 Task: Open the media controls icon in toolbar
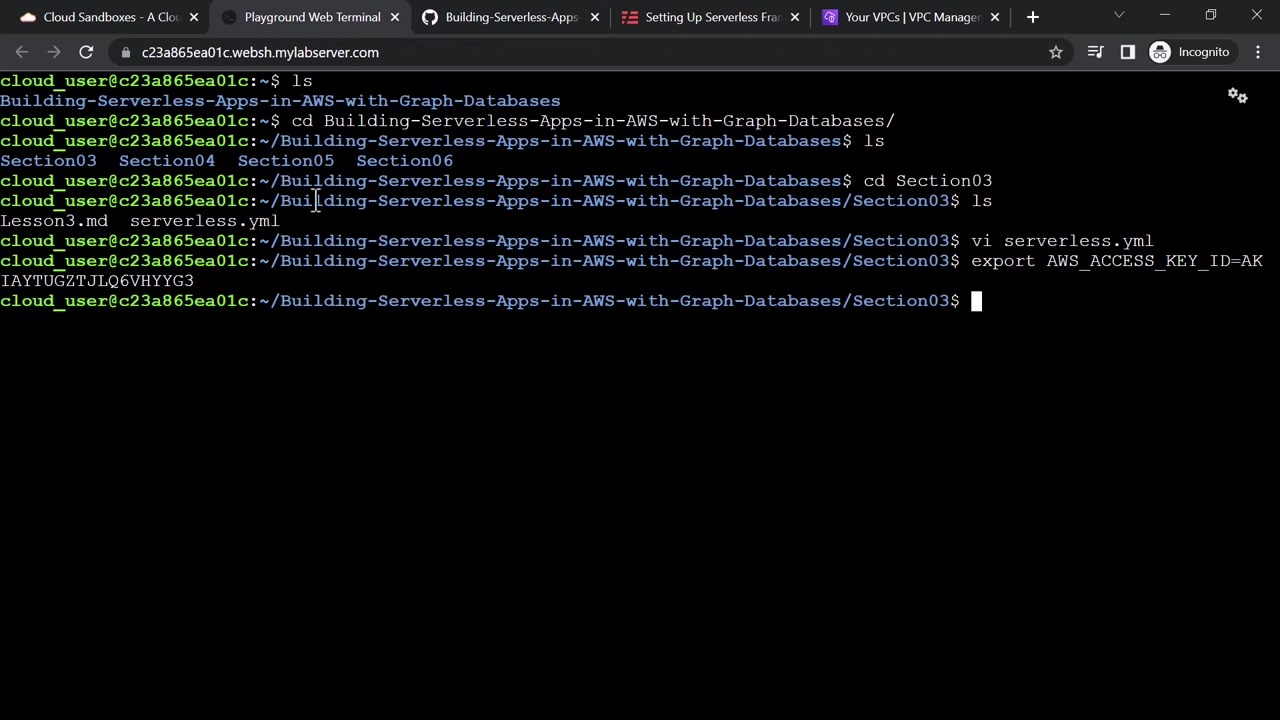[1096, 52]
